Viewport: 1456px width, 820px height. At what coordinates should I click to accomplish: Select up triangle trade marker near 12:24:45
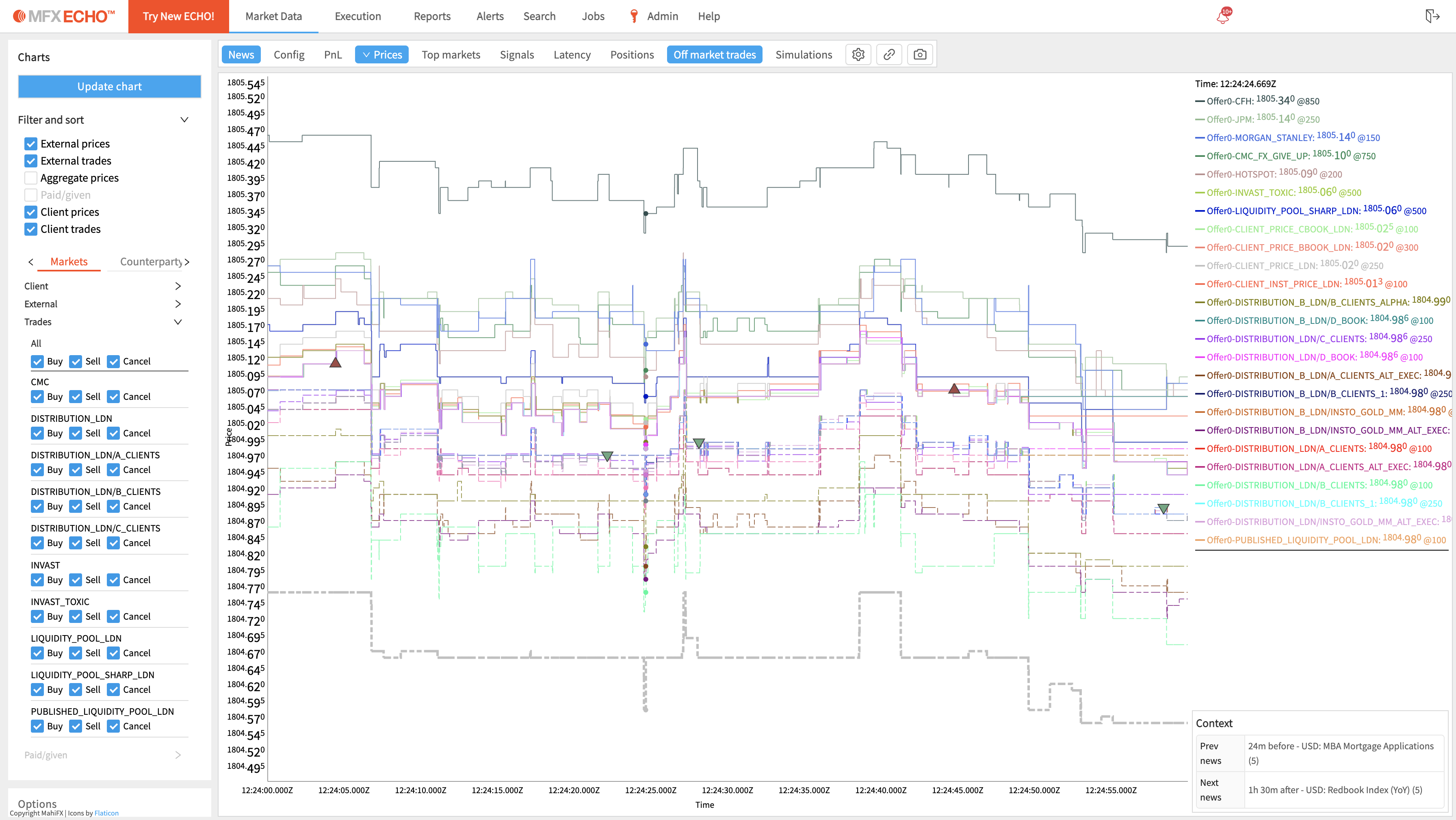click(954, 388)
